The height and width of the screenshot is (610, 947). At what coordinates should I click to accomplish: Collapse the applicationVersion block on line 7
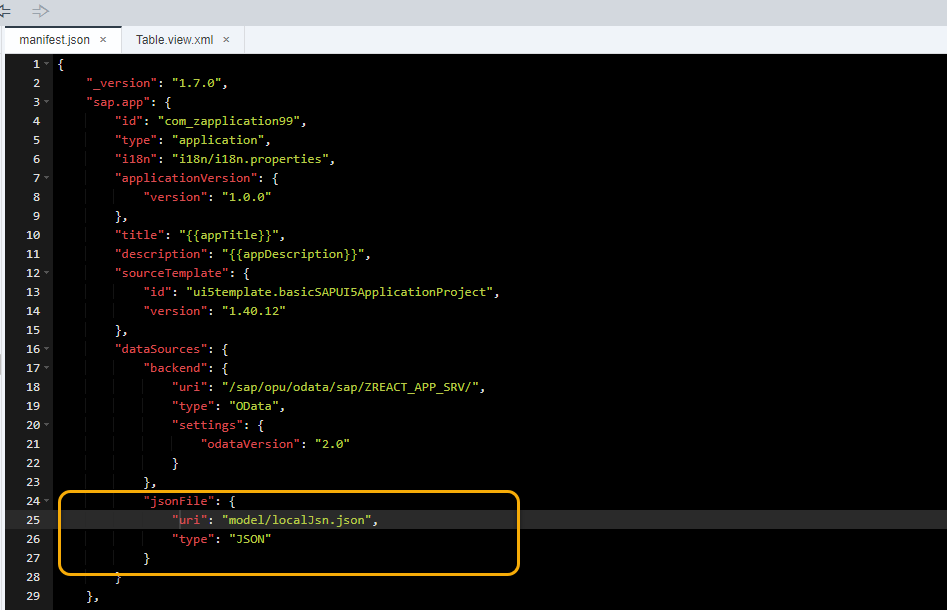(x=47, y=178)
